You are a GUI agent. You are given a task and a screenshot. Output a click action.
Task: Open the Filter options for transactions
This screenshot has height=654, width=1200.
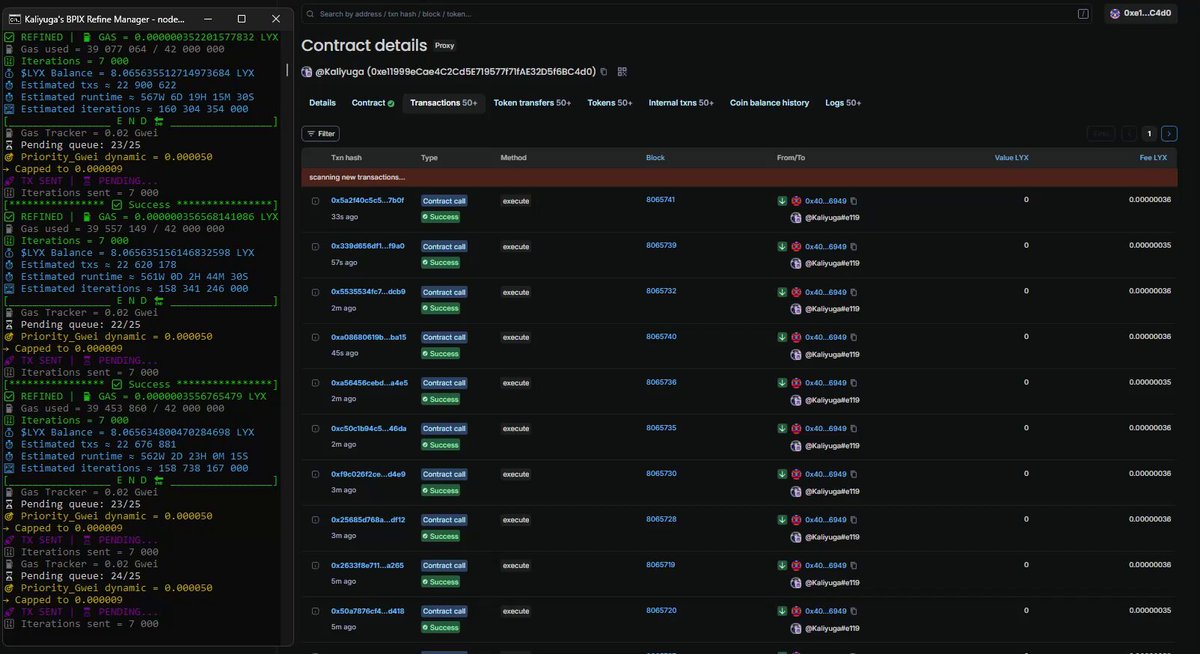click(321, 133)
